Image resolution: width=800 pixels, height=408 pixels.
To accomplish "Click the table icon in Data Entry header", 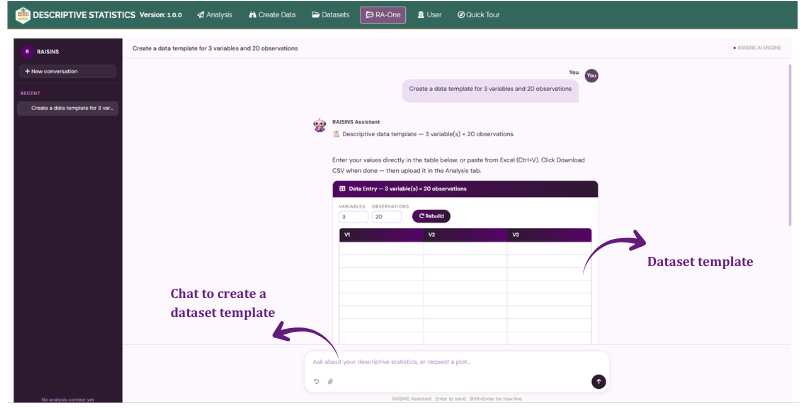I will (x=342, y=189).
